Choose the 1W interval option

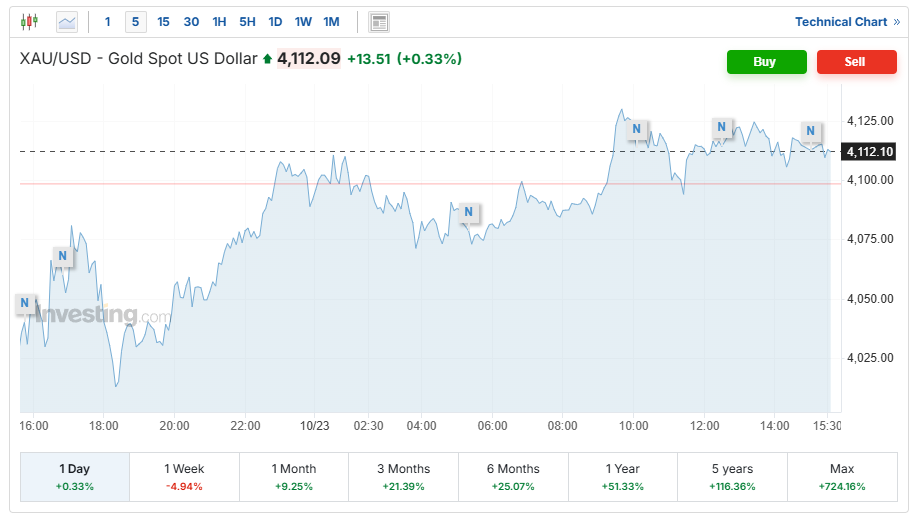click(x=303, y=21)
